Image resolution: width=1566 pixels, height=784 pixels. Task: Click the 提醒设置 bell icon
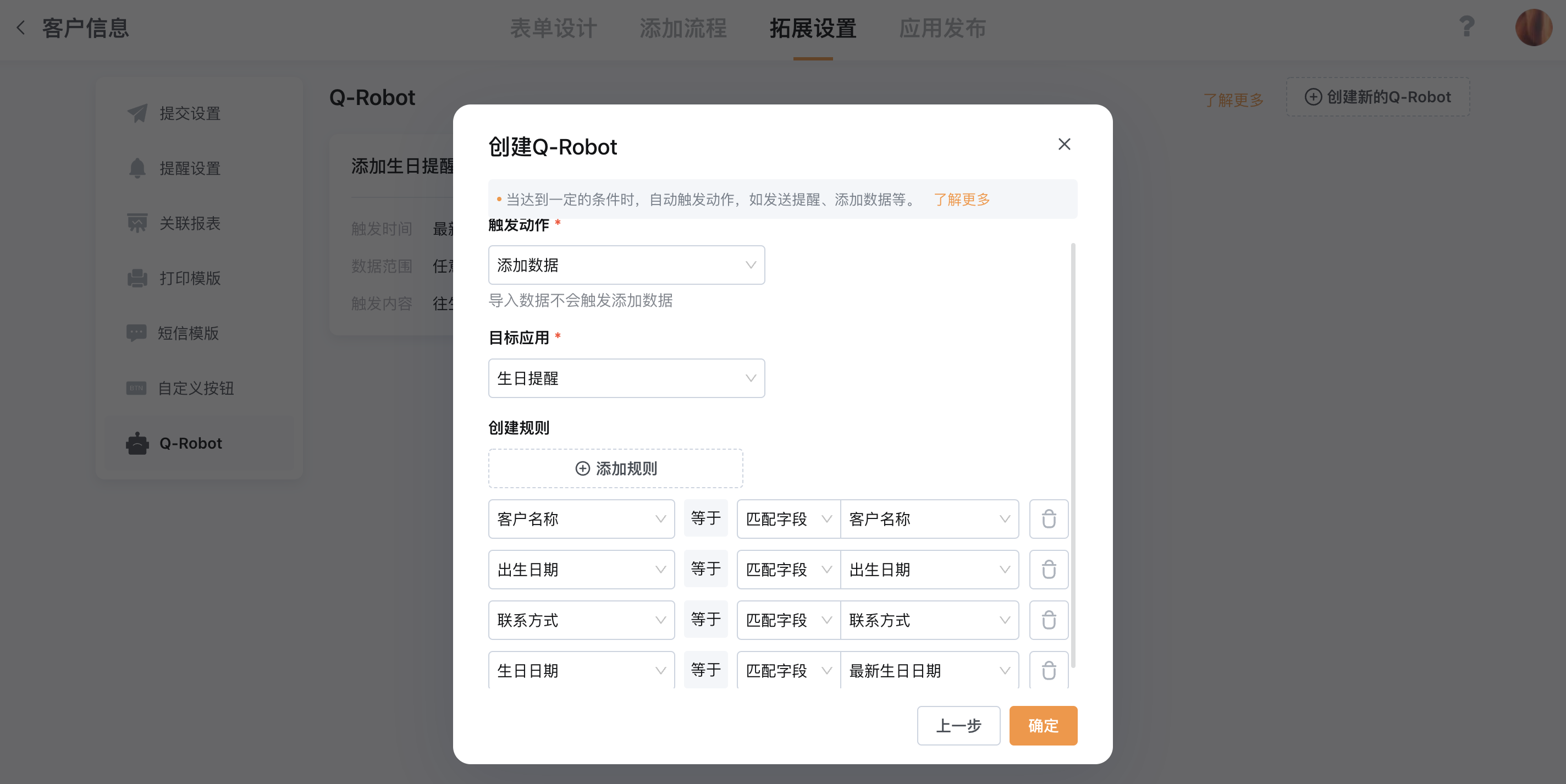tap(137, 168)
